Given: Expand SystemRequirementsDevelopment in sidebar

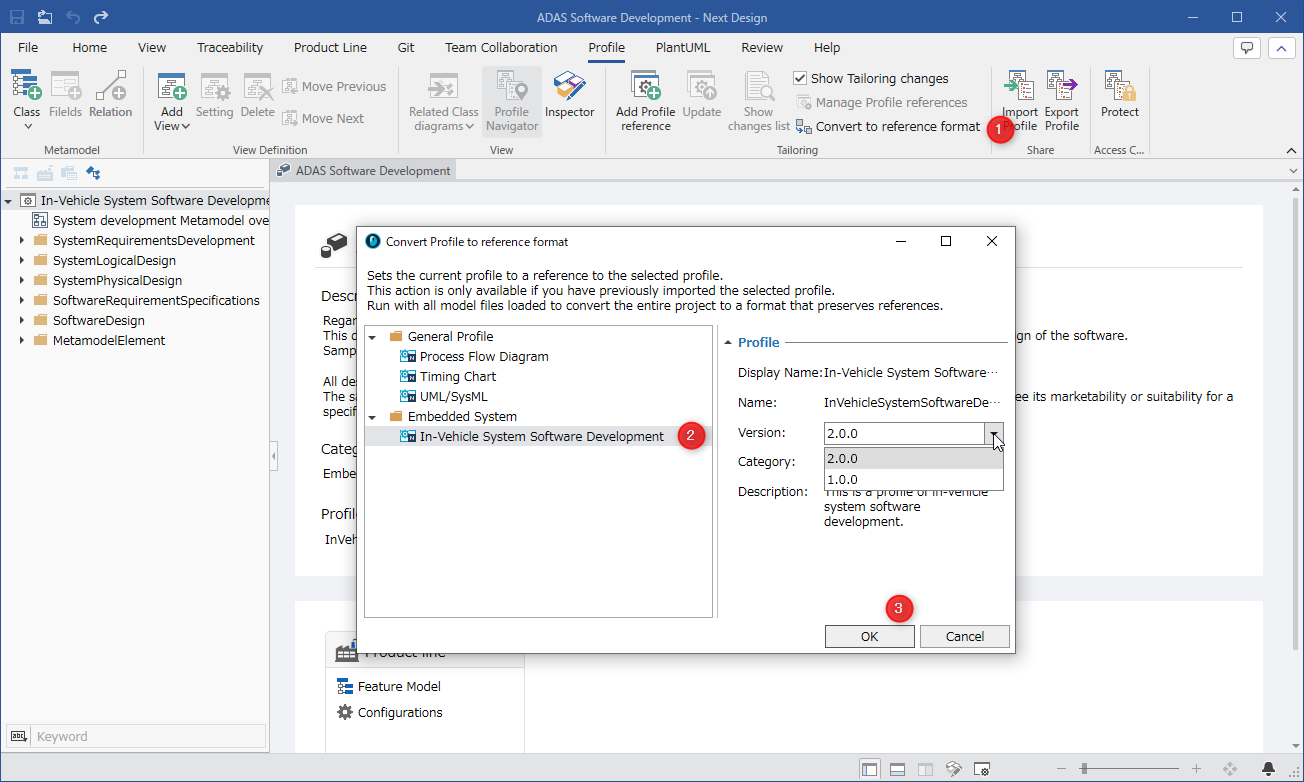Looking at the screenshot, I should 22,240.
